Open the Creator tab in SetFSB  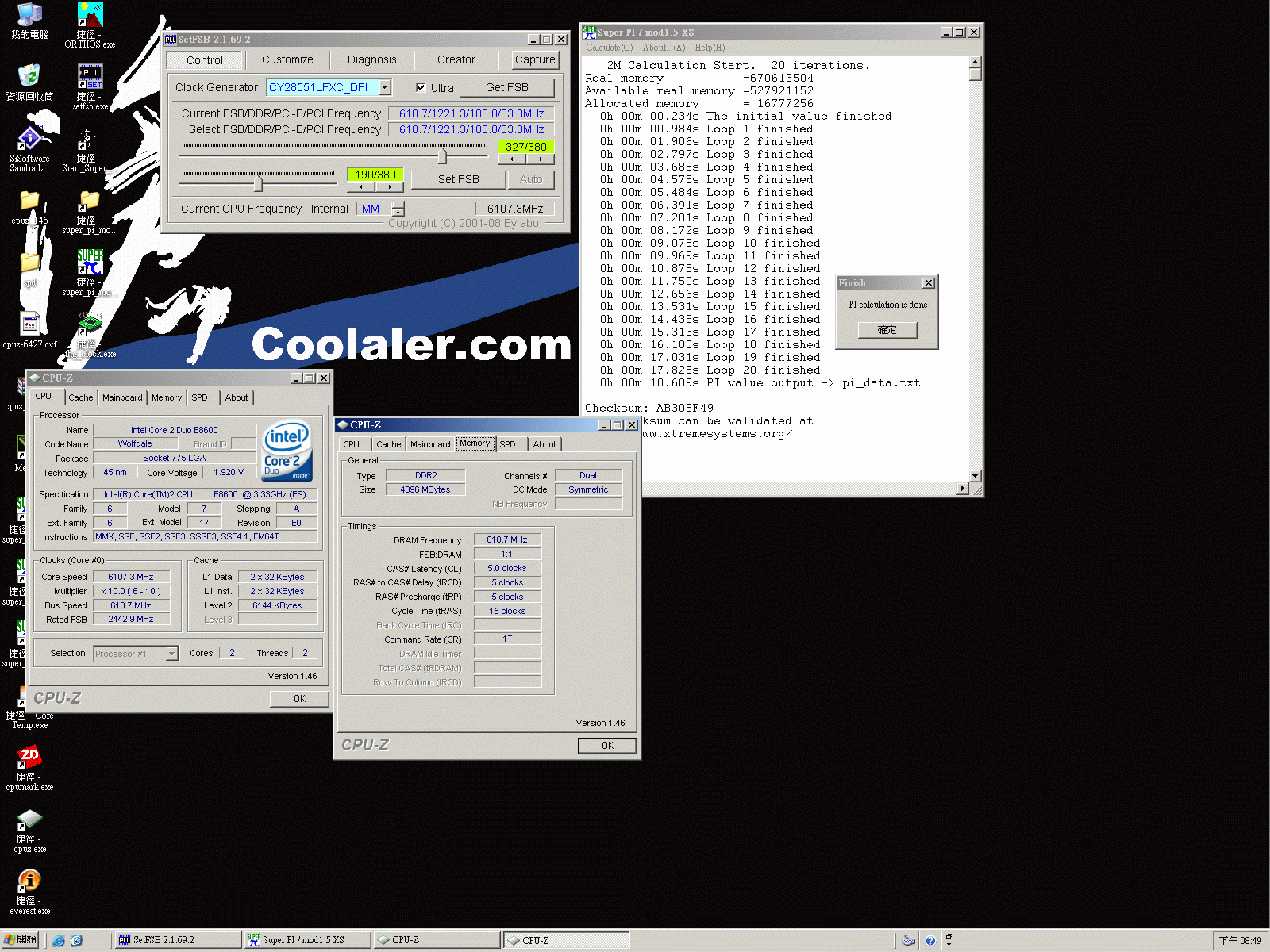(x=456, y=59)
